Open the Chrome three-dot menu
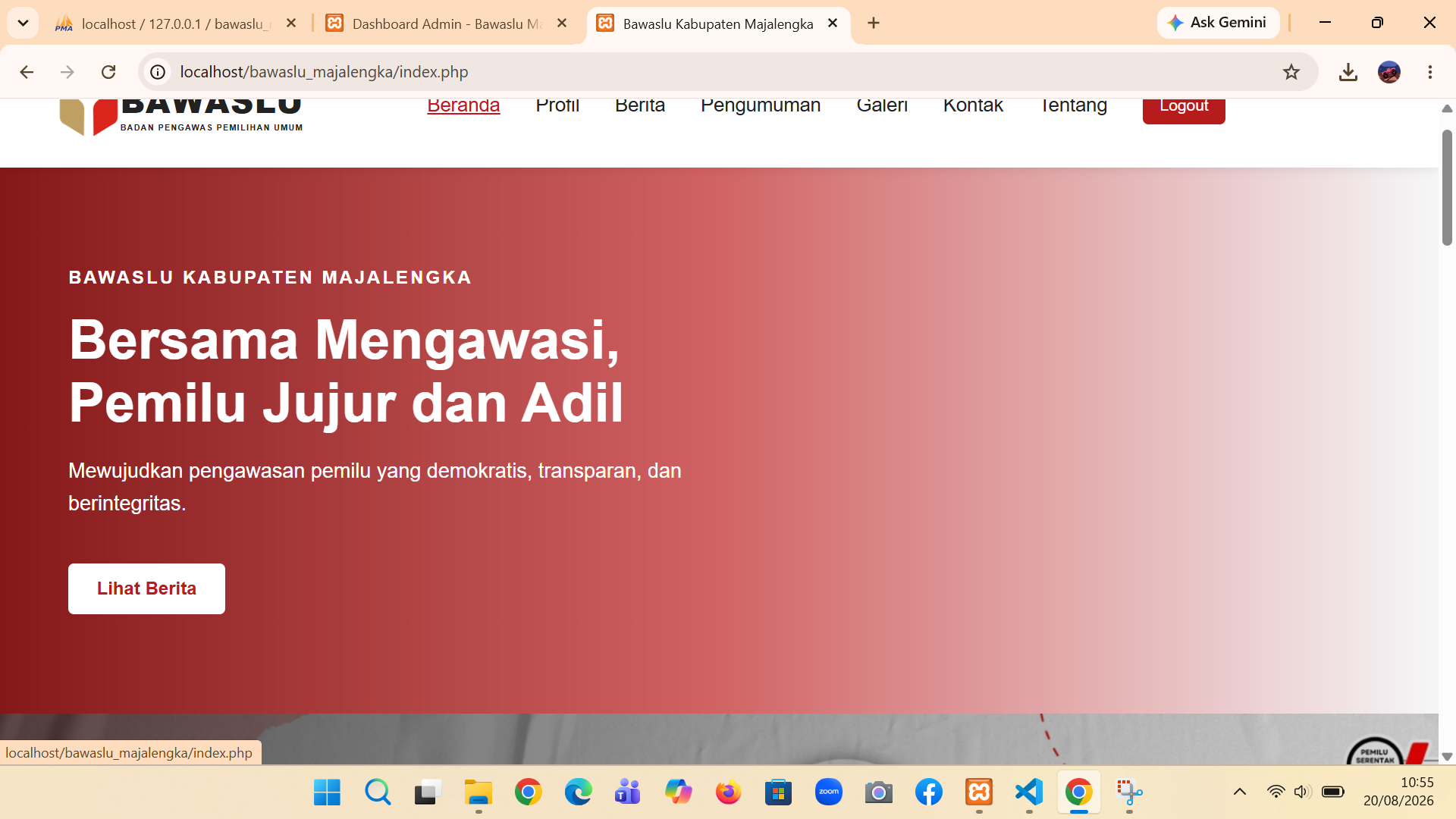Image resolution: width=1456 pixels, height=819 pixels. pyautogui.click(x=1430, y=72)
